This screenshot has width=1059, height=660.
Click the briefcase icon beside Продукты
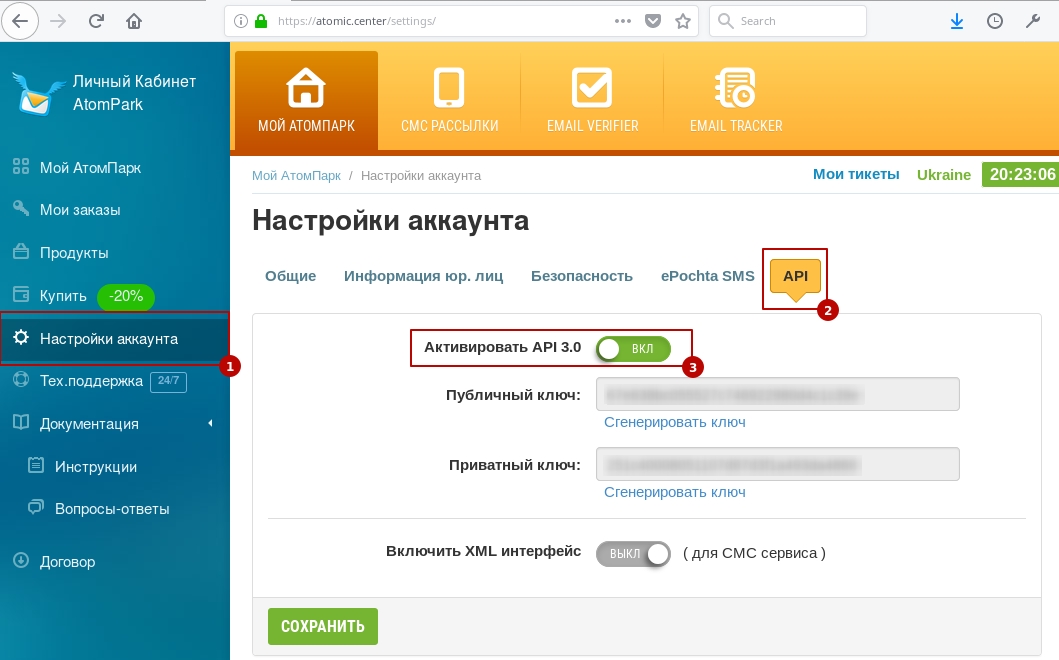(21, 251)
